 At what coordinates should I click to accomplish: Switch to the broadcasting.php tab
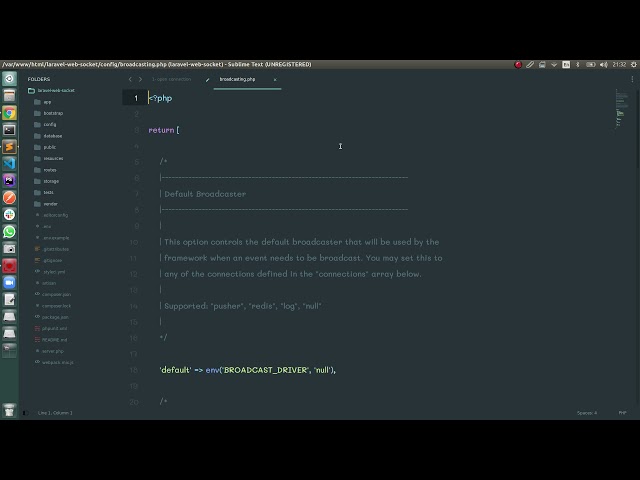coord(237,79)
